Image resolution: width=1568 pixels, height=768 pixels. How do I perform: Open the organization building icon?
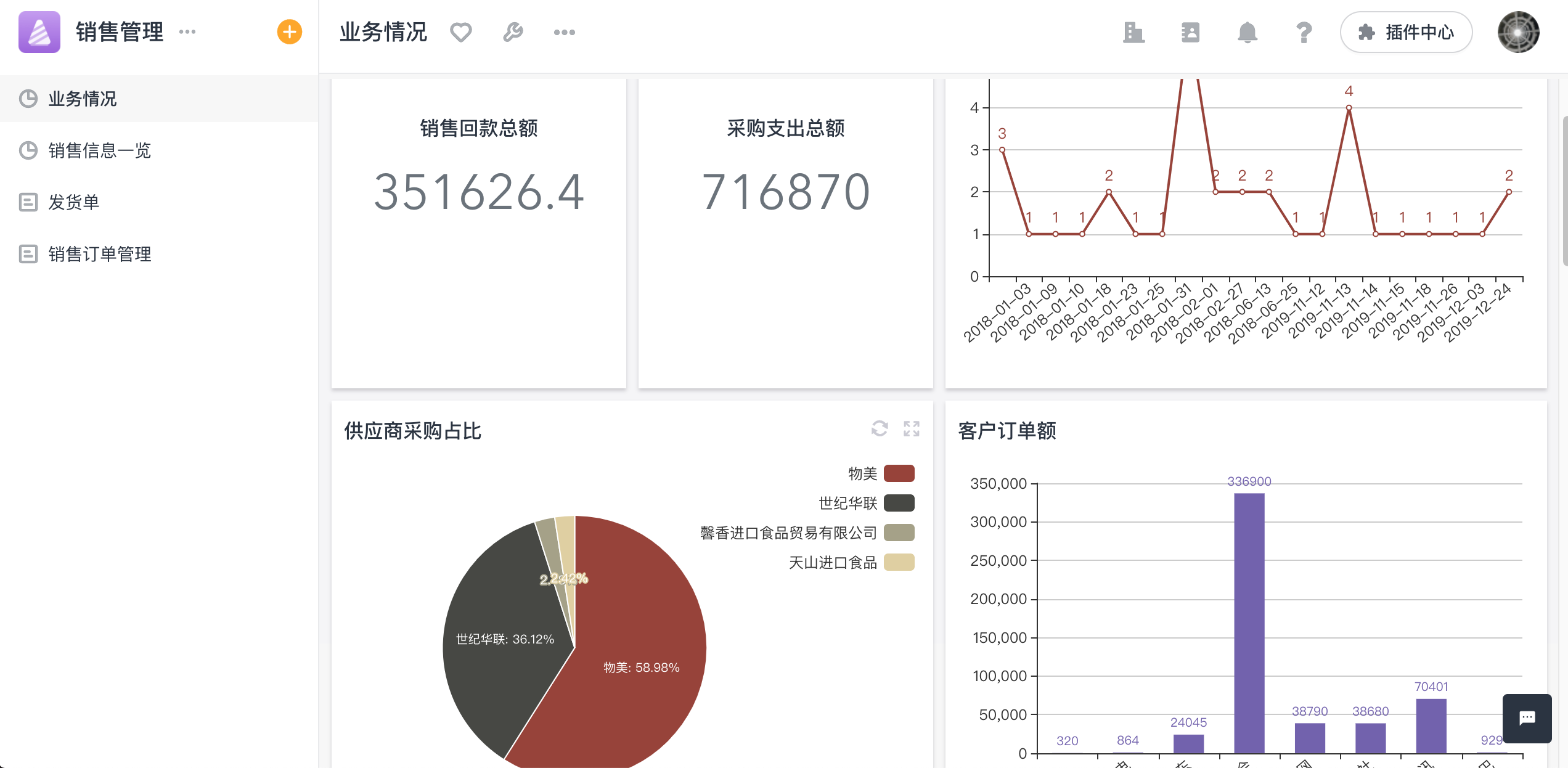[1133, 32]
